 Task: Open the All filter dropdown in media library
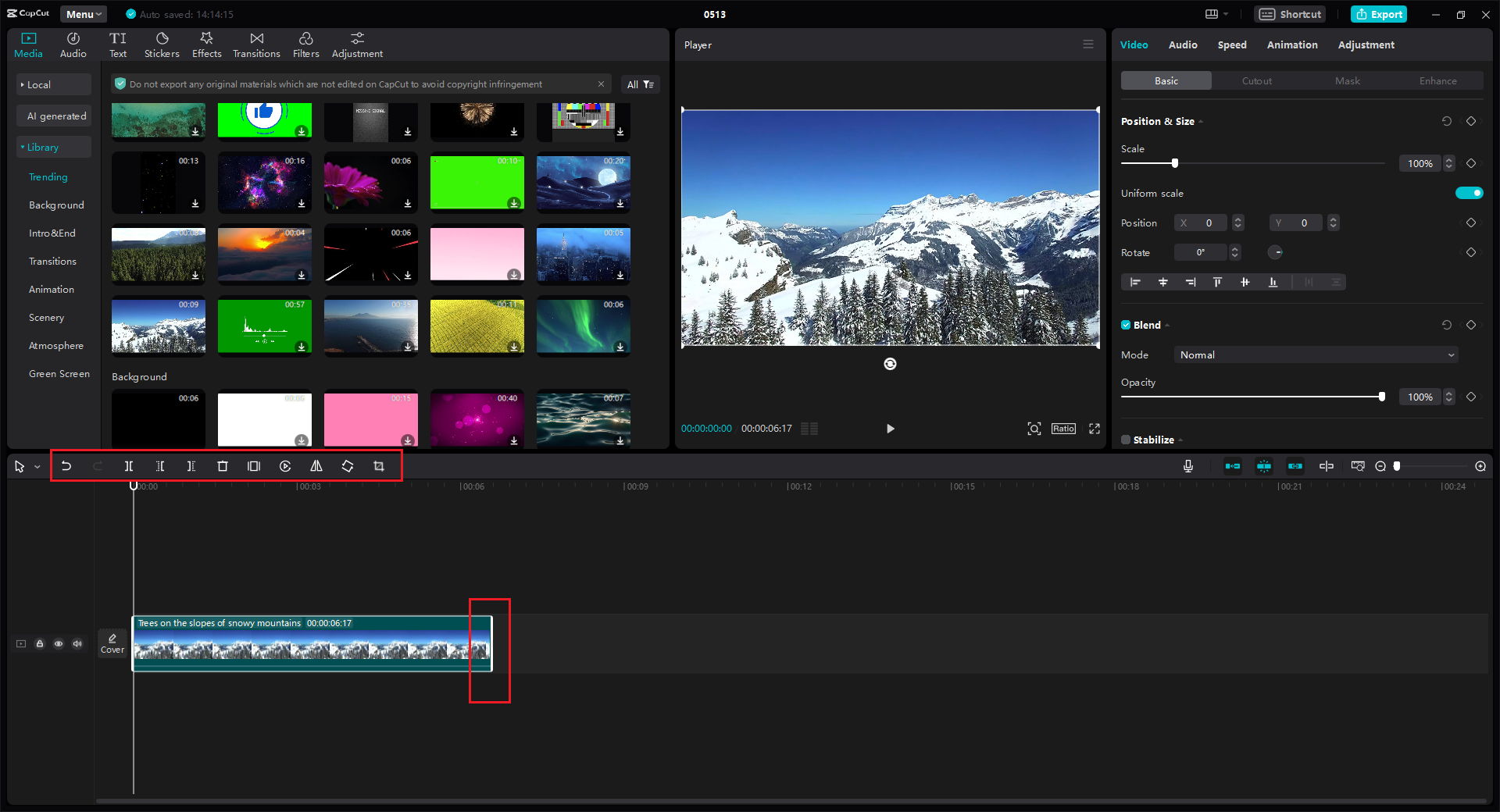pyautogui.click(x=640, y=84)
